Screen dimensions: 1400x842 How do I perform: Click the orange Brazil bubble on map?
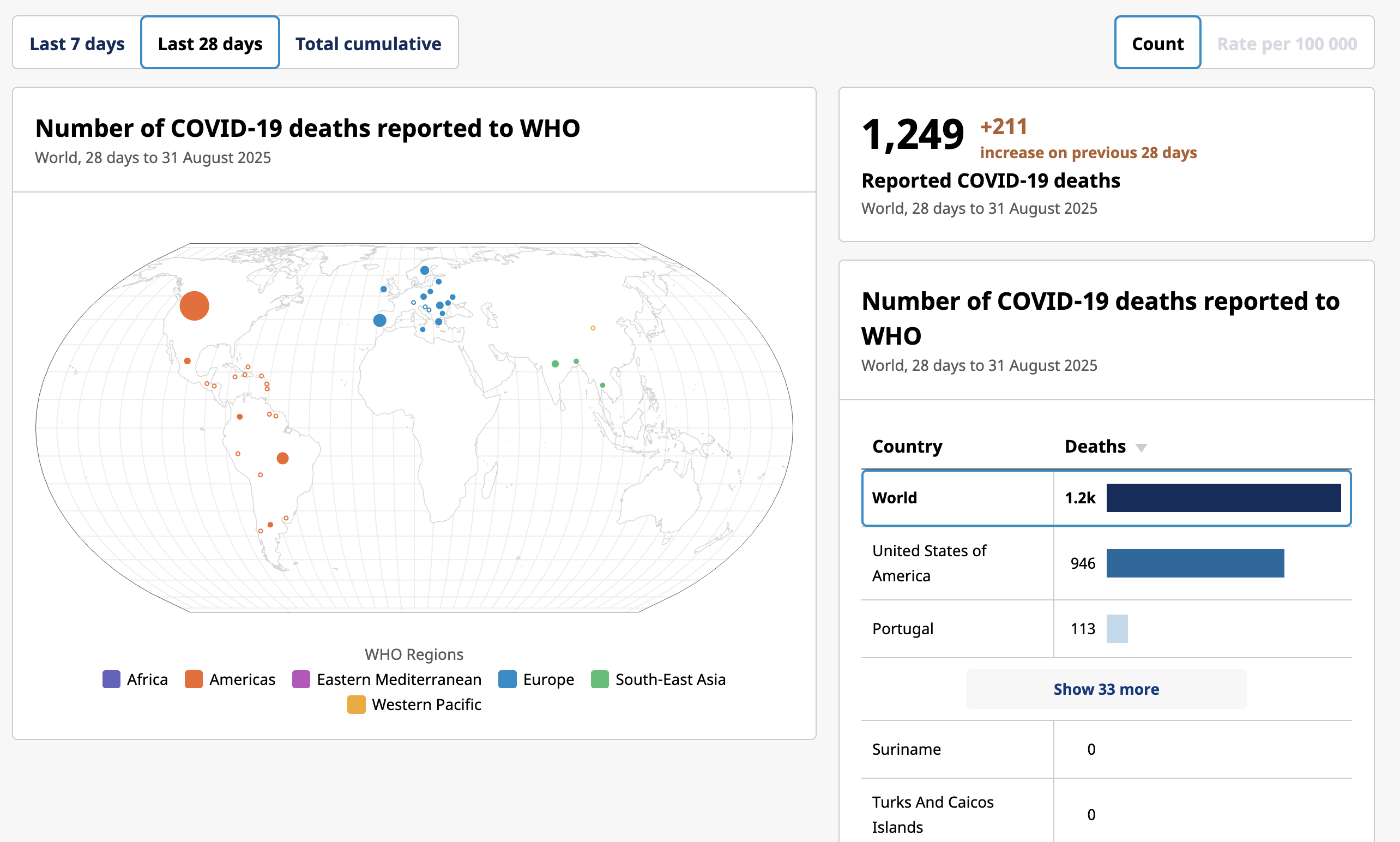pos(282,459)
